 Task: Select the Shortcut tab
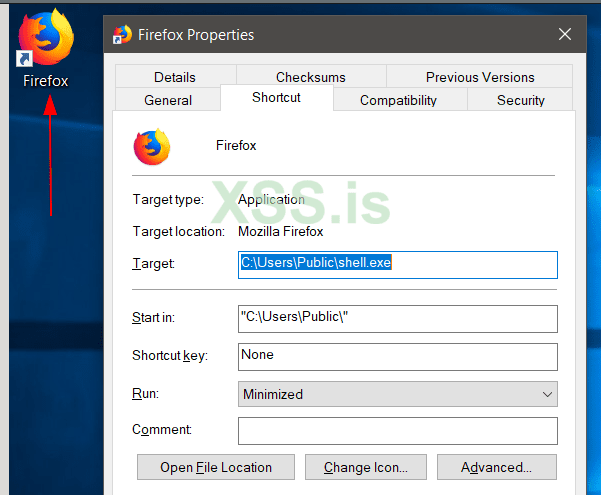tap(276, 98)
